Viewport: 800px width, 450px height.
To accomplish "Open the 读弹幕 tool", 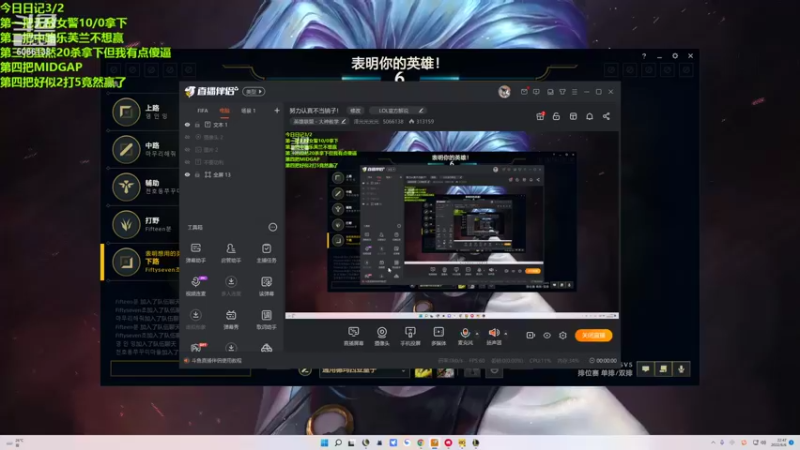I will click(266, 286).
